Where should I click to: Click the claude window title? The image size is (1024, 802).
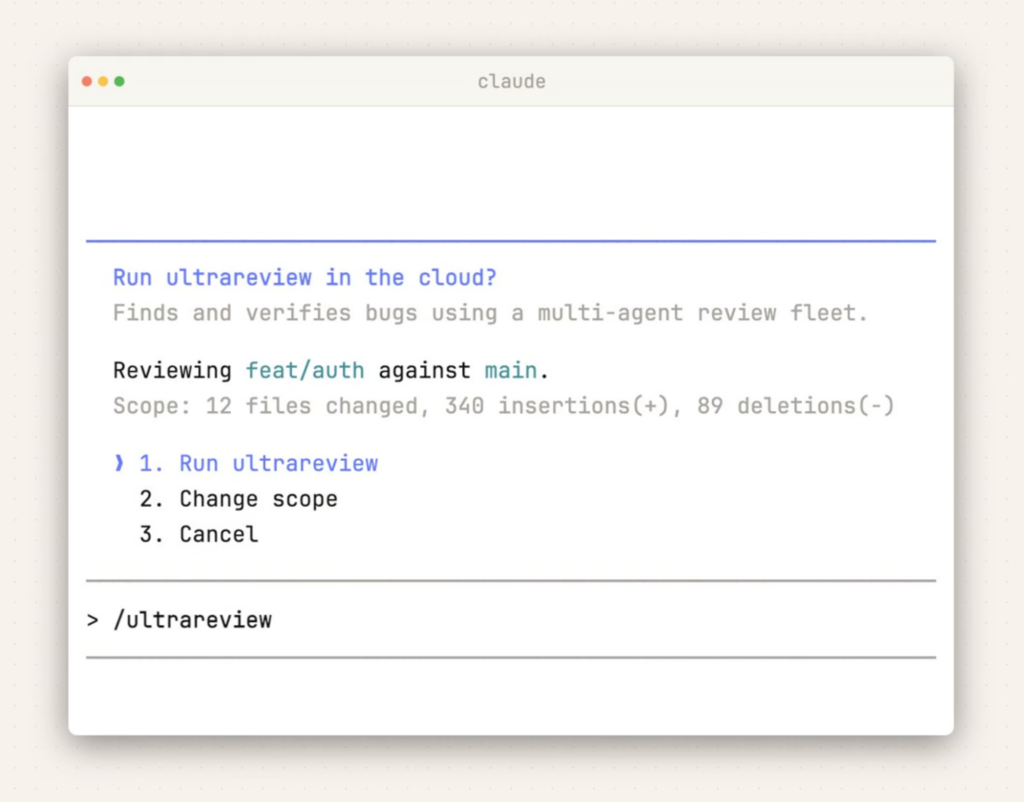[x=511, y=81]
